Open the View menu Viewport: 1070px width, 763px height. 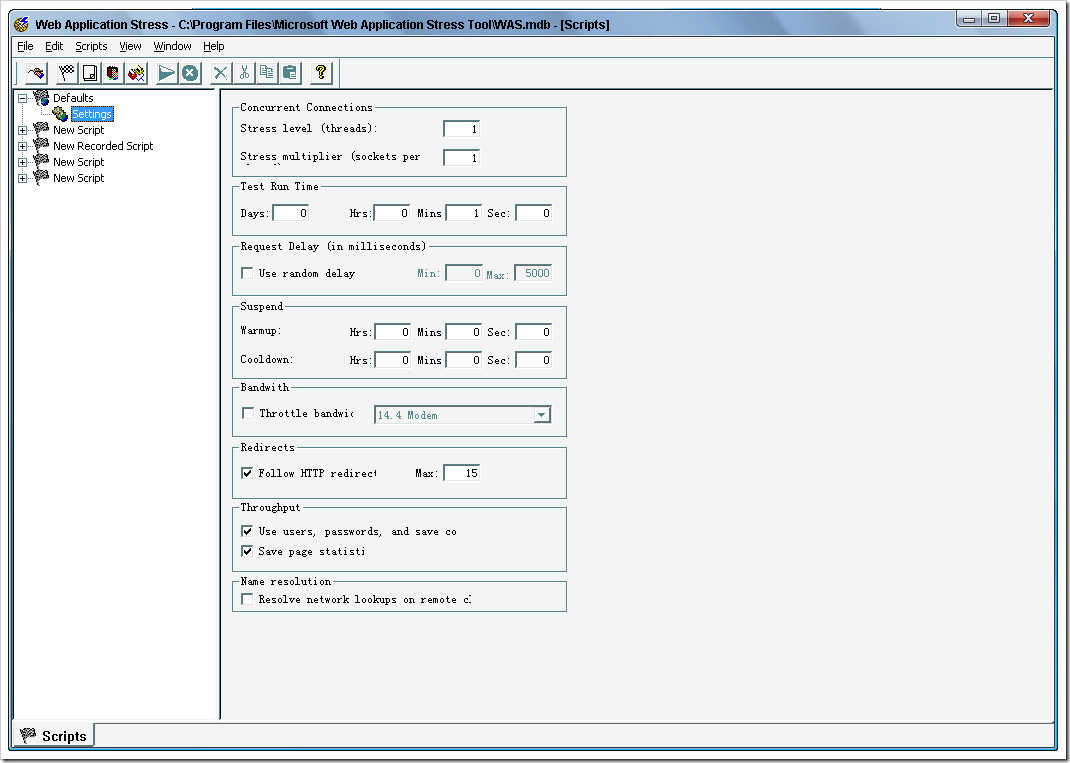point(130,46)
